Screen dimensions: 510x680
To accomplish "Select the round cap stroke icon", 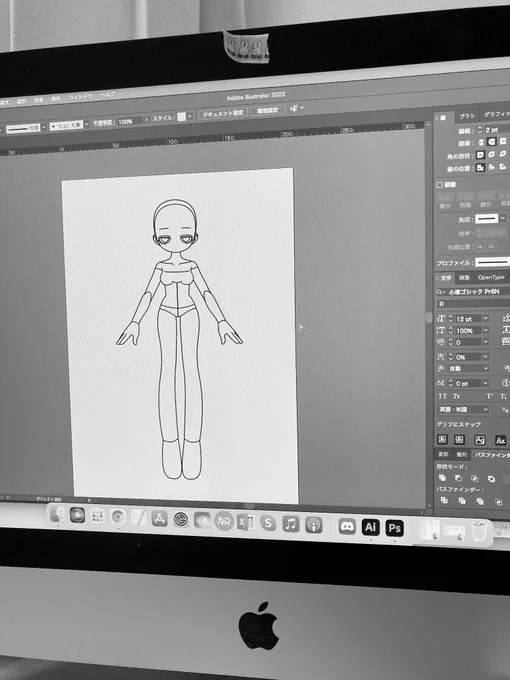I will pyautogui.click(x=492, y=141).
